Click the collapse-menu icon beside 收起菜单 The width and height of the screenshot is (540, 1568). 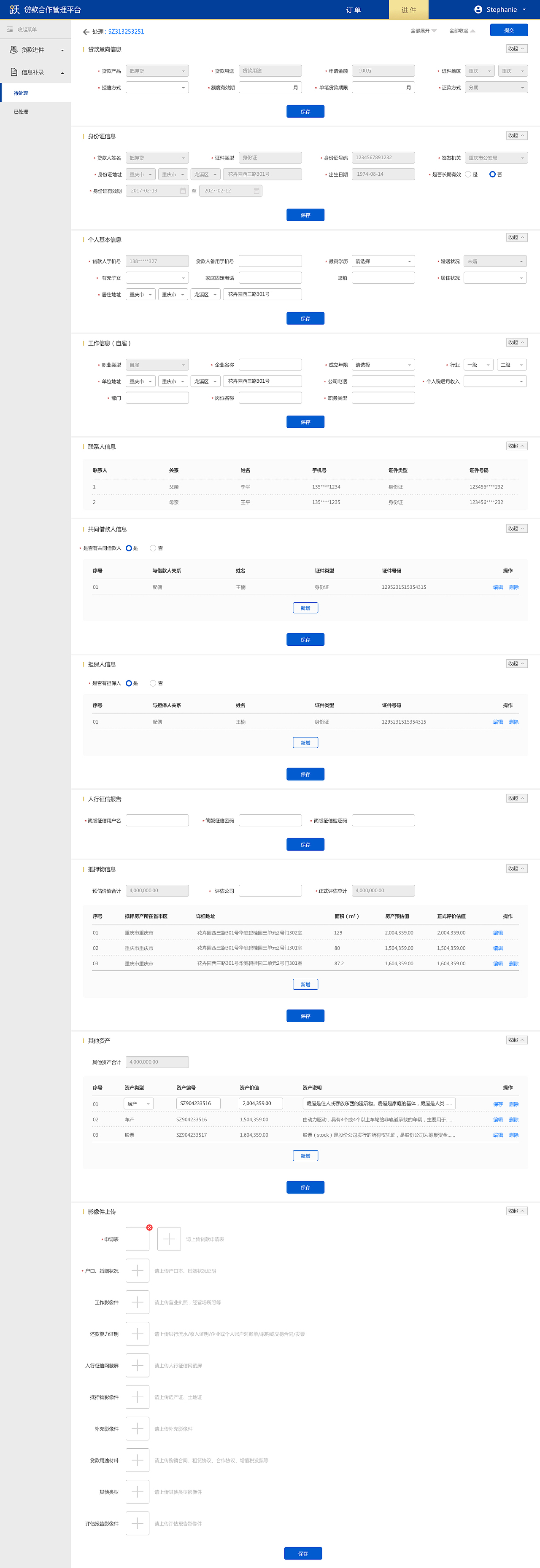tap(10, 29)
